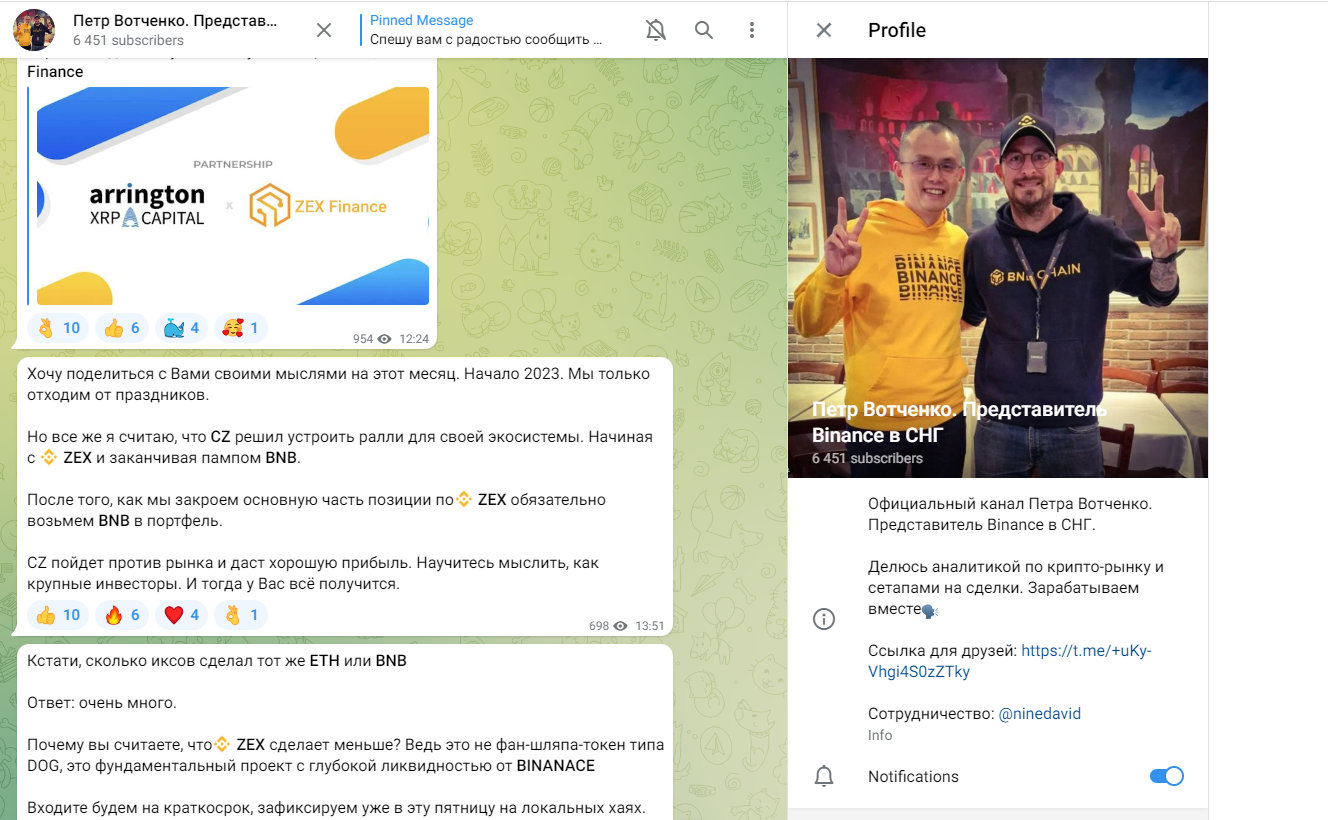This screenshot has width=1328, height=820.
Task: Toggle the Notifications switch
Action: [1166, 776]
